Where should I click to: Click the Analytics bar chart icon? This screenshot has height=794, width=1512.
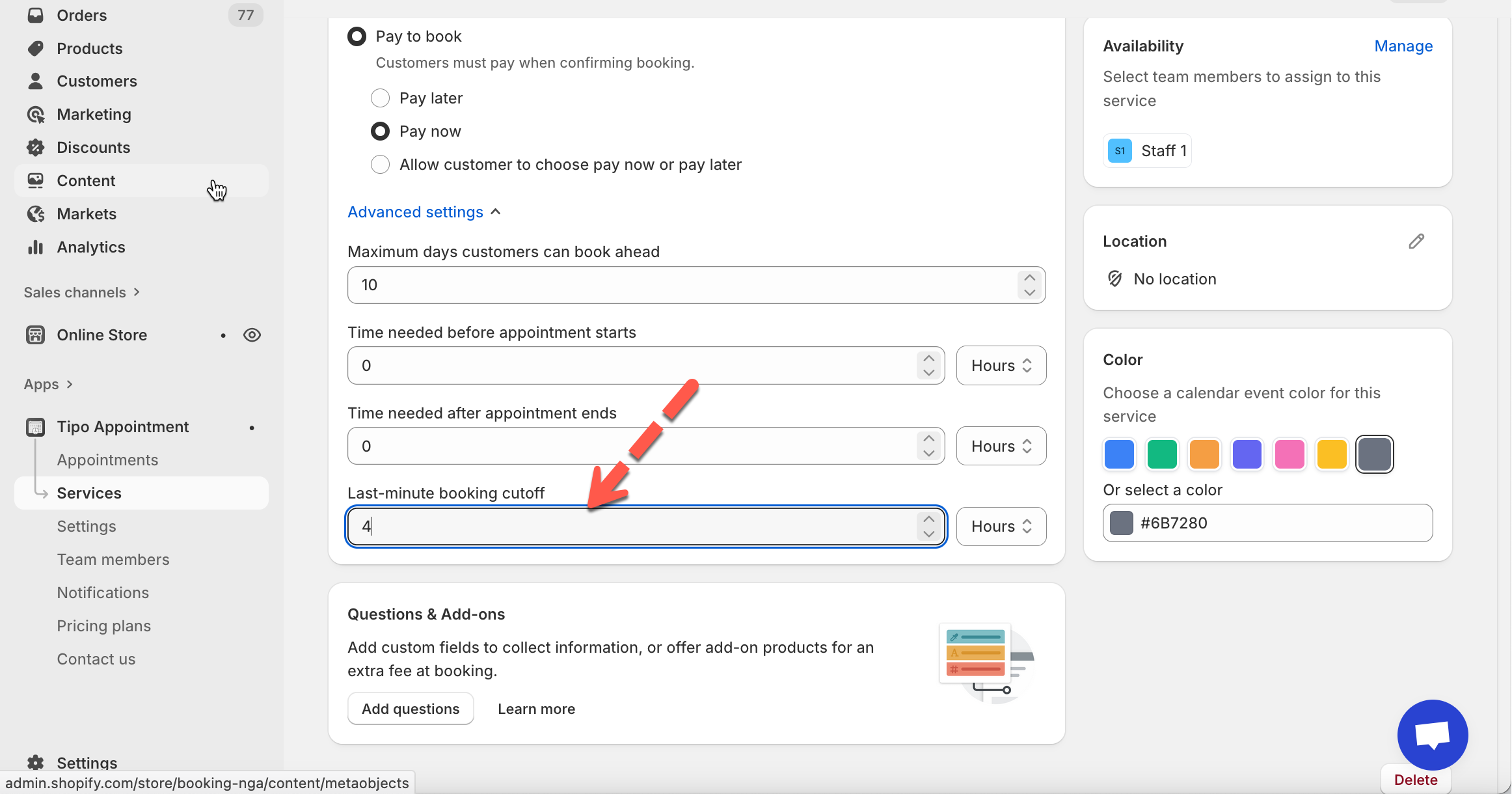pos(36,247)
